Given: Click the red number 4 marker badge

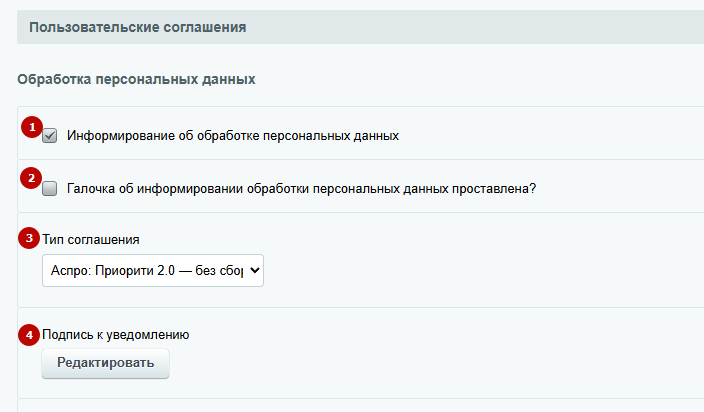Looking at the screenshot, I should pos(29,335).
